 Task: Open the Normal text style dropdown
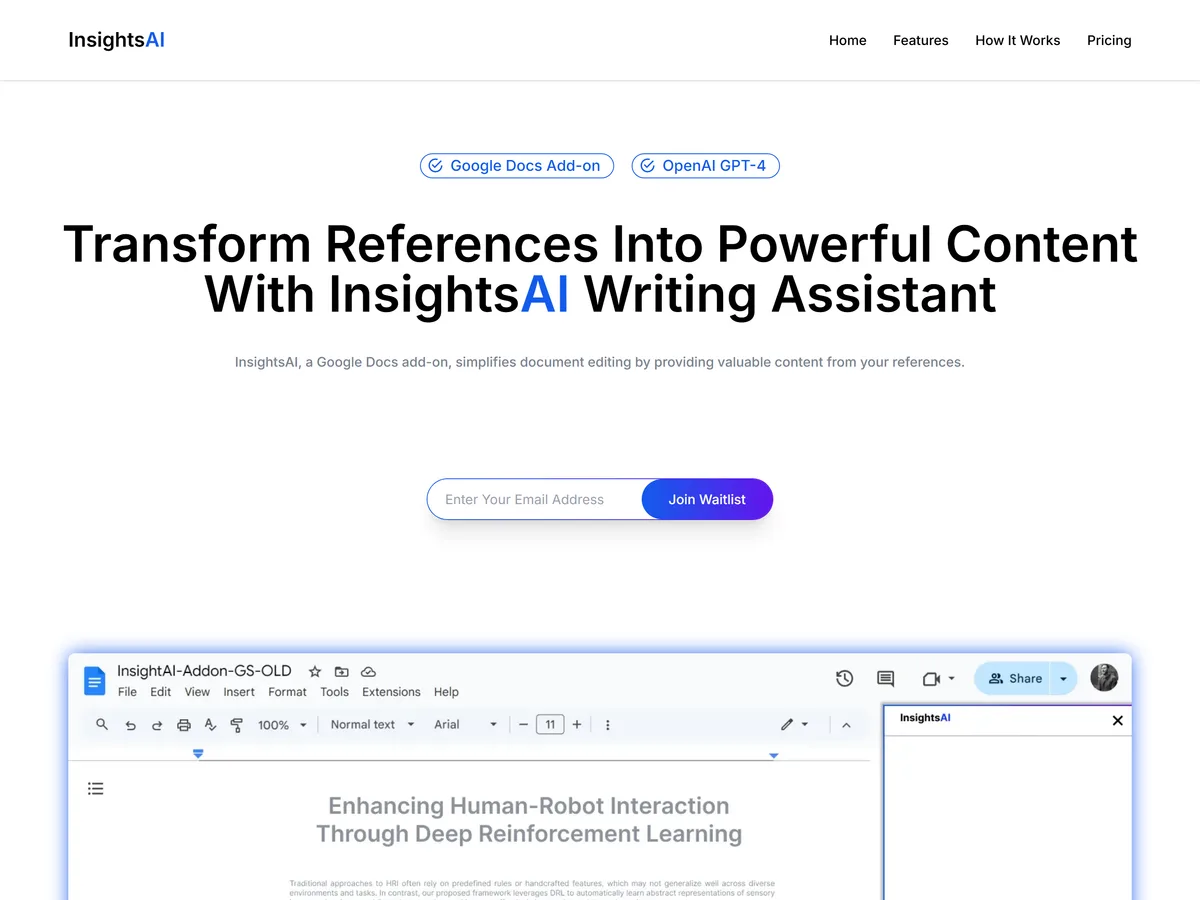[372, 725]
